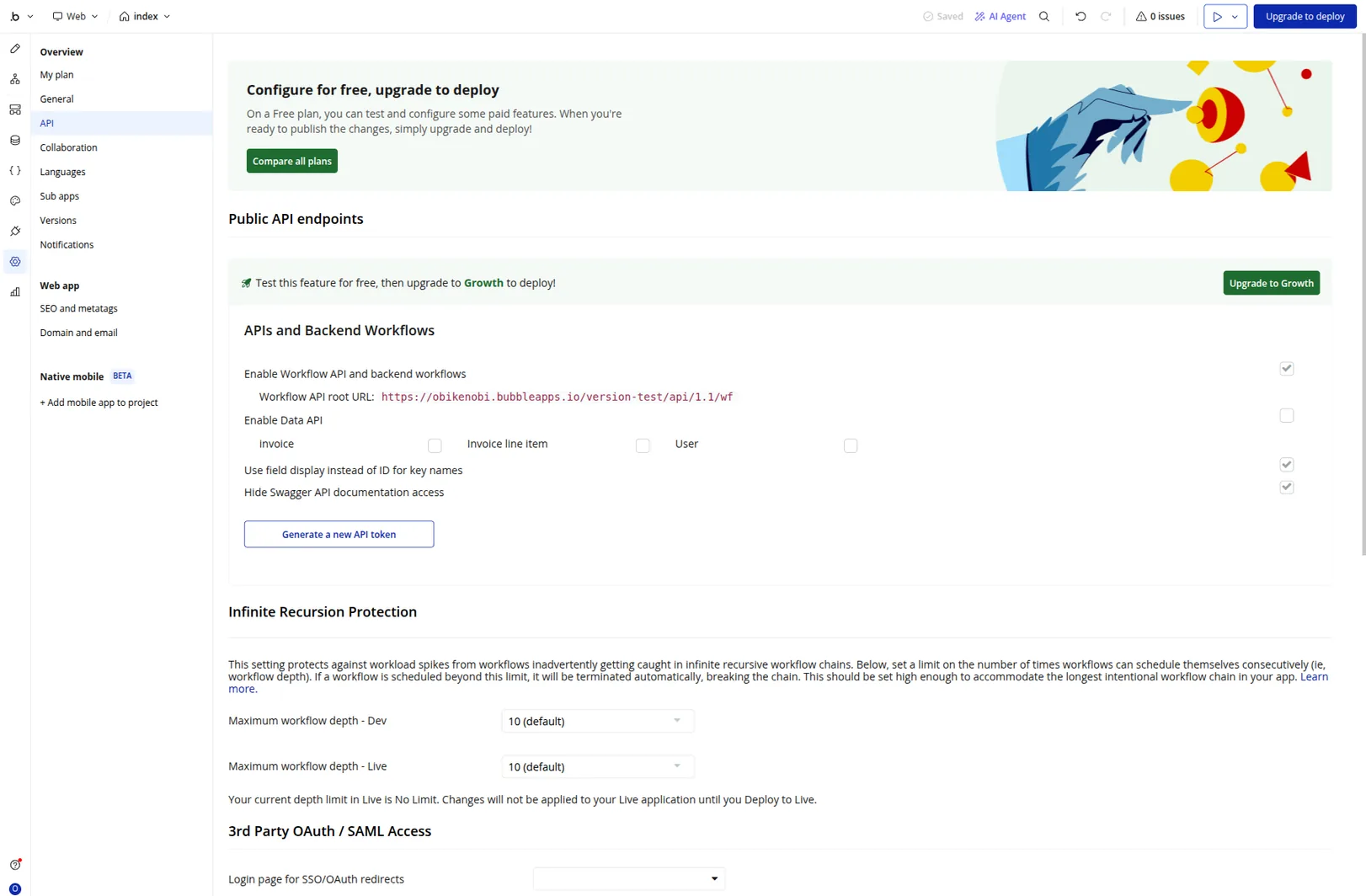The image size is (1366, 896).
Task: Click Compare all plans button
Action: [x=291, y=161]
